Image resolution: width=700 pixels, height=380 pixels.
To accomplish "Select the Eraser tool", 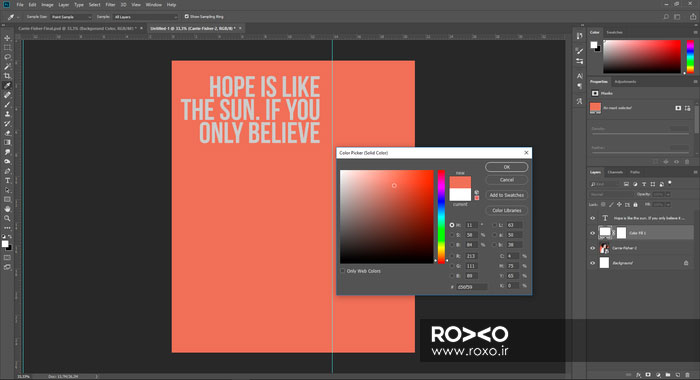I will pyautogui.click(x=7, y=133).
